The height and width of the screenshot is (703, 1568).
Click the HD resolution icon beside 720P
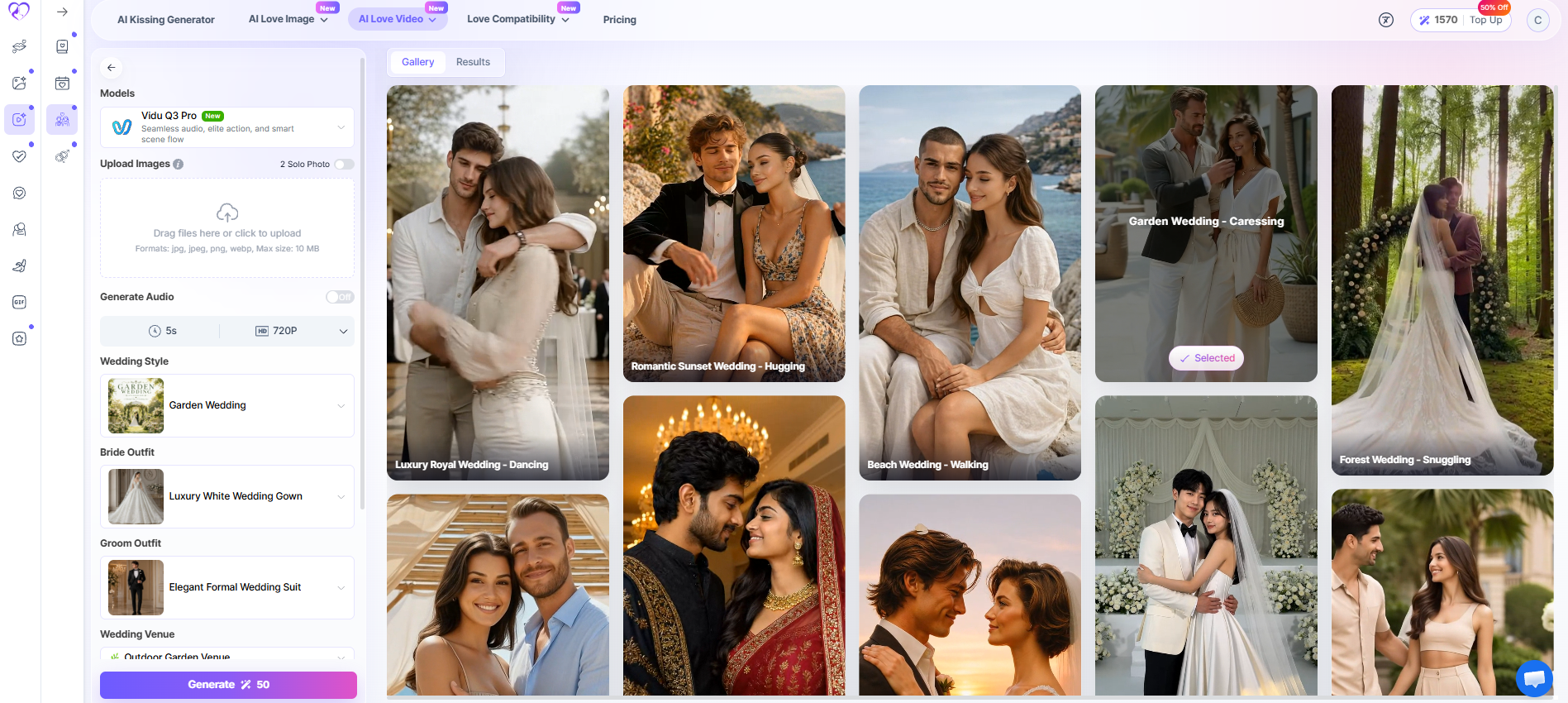click(262, 331)
